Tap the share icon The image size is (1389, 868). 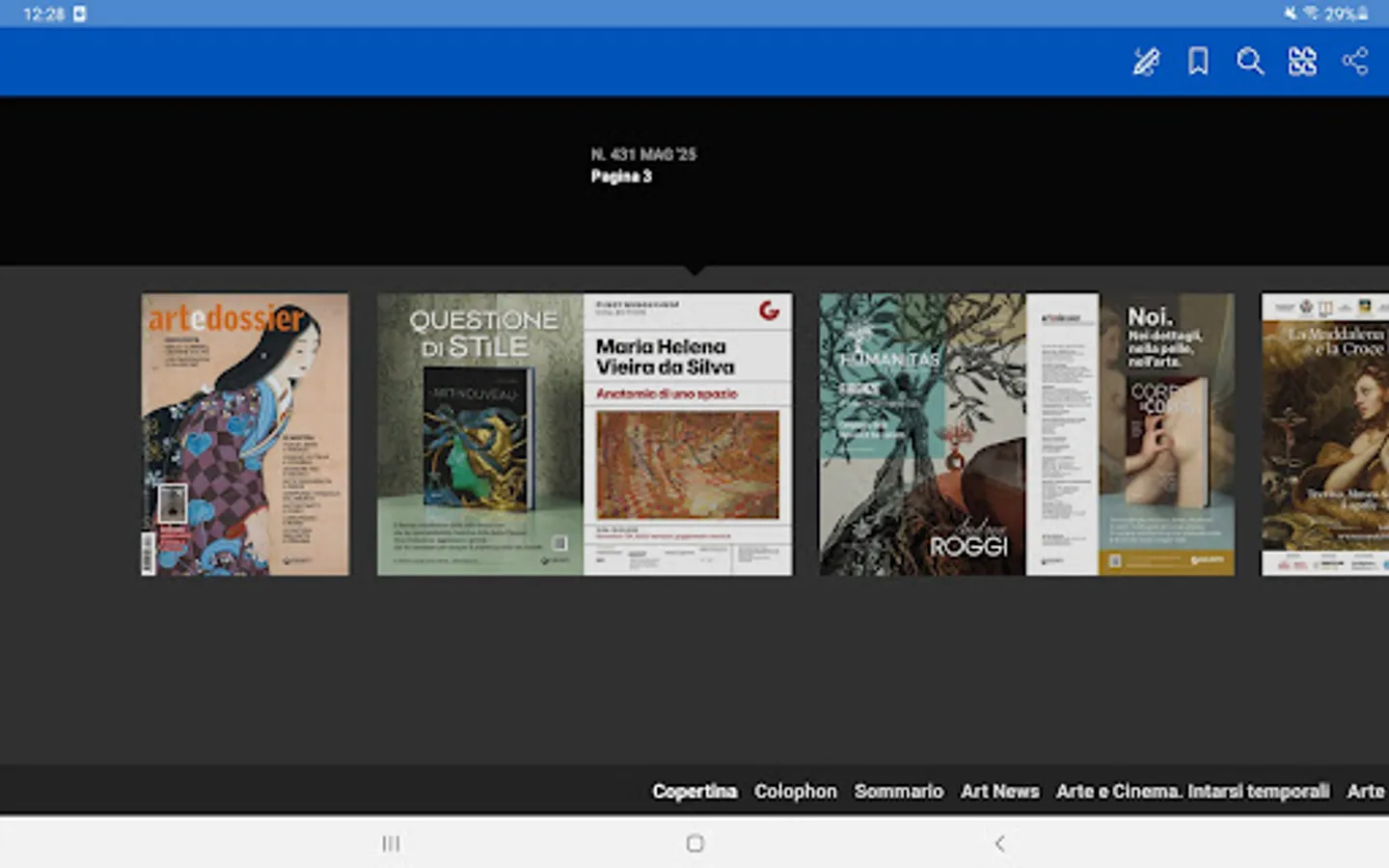1355,61
